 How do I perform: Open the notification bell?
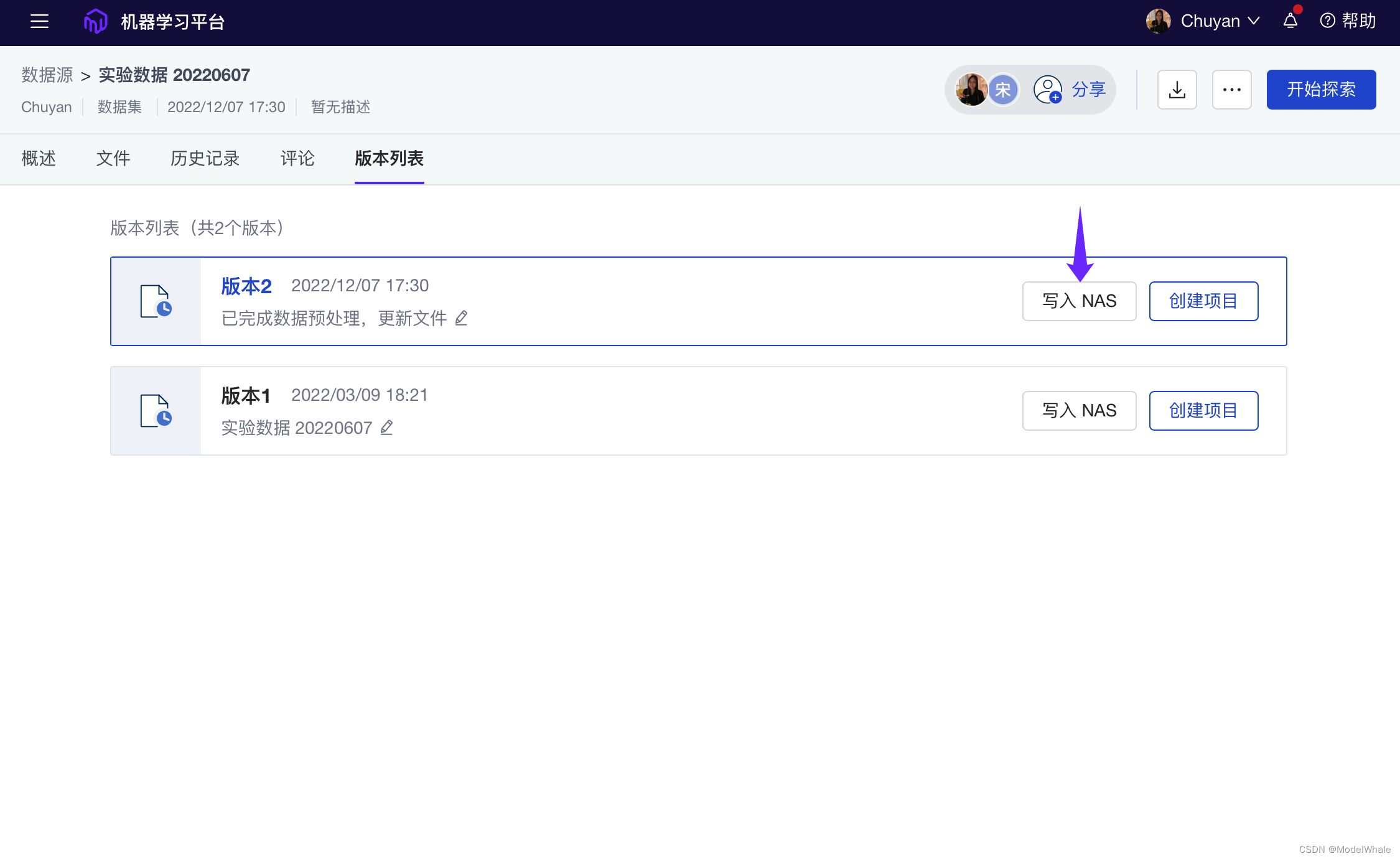[1290, 21]
